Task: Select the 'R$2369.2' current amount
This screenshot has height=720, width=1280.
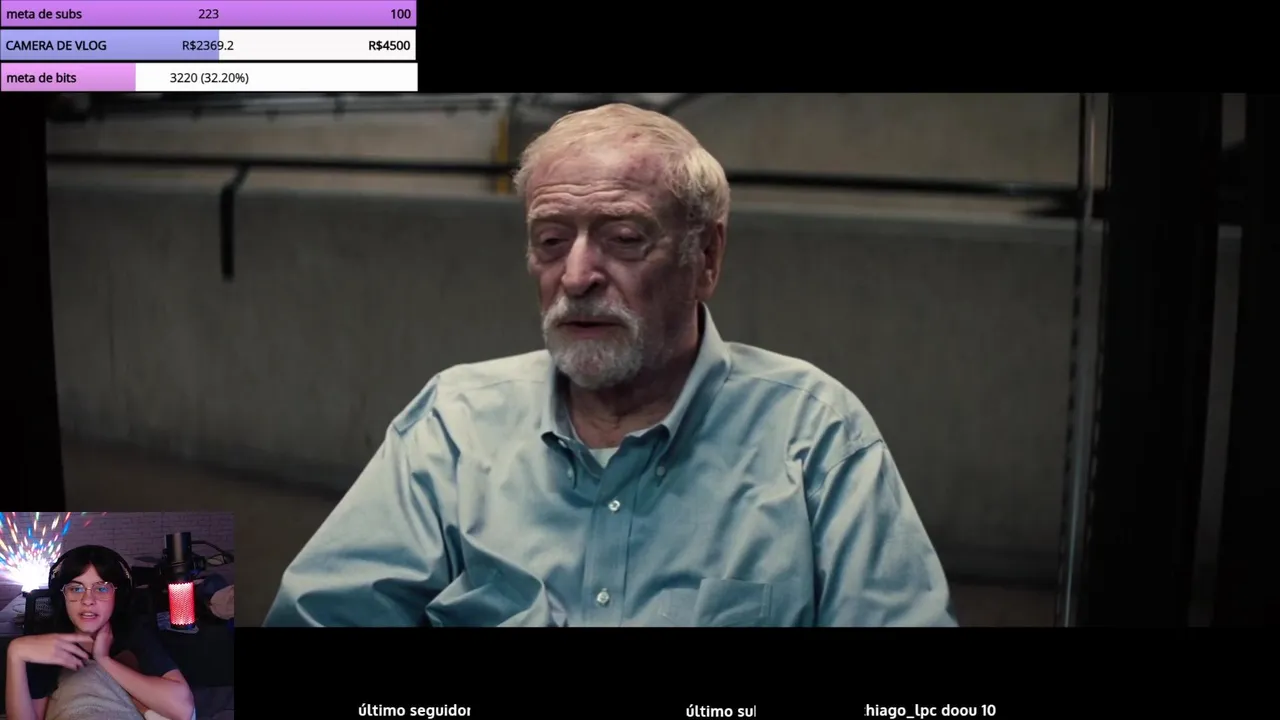Action: click(208, 45)
